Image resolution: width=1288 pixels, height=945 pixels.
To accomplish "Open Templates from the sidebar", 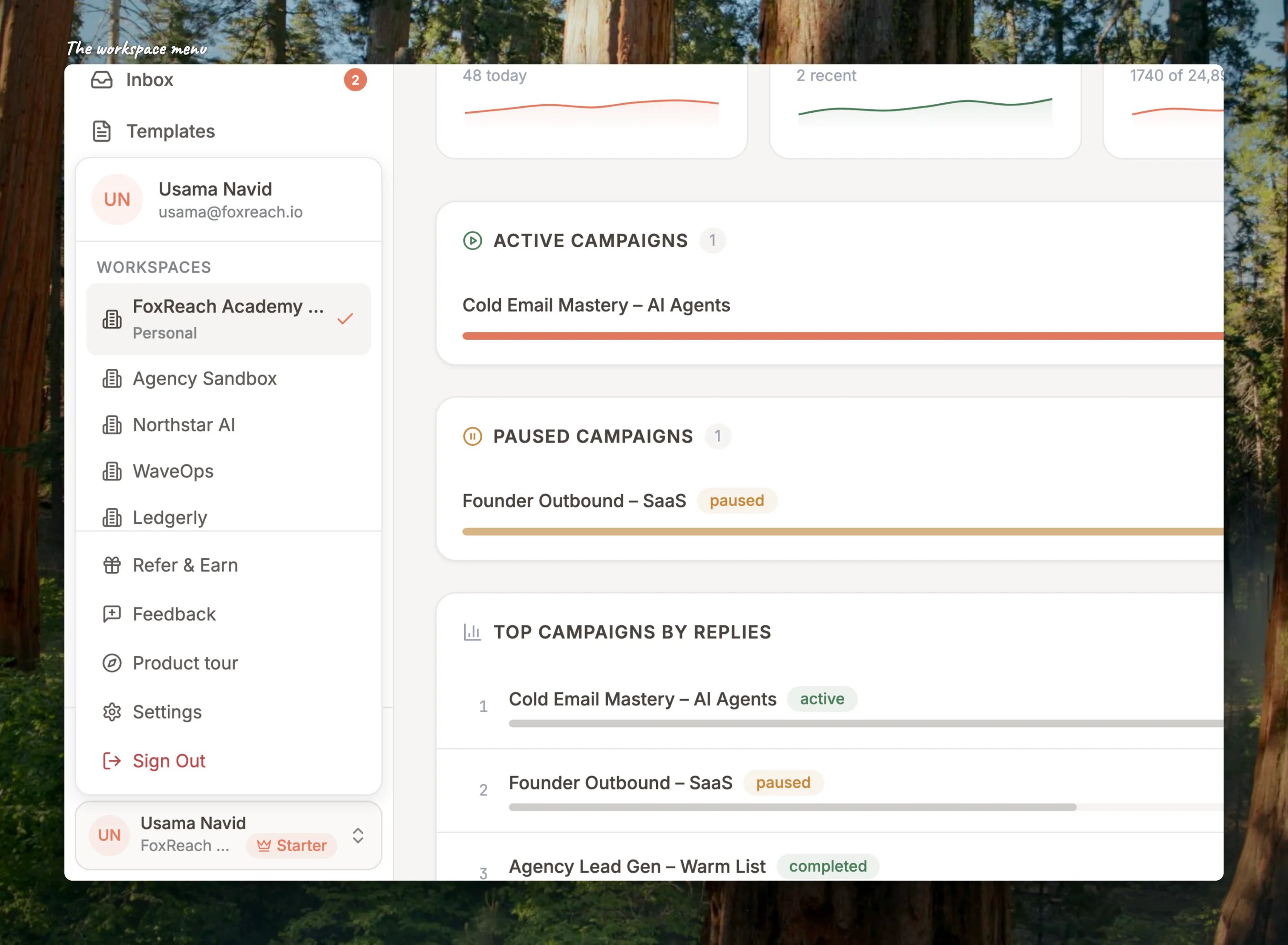I will pos(228,131).
